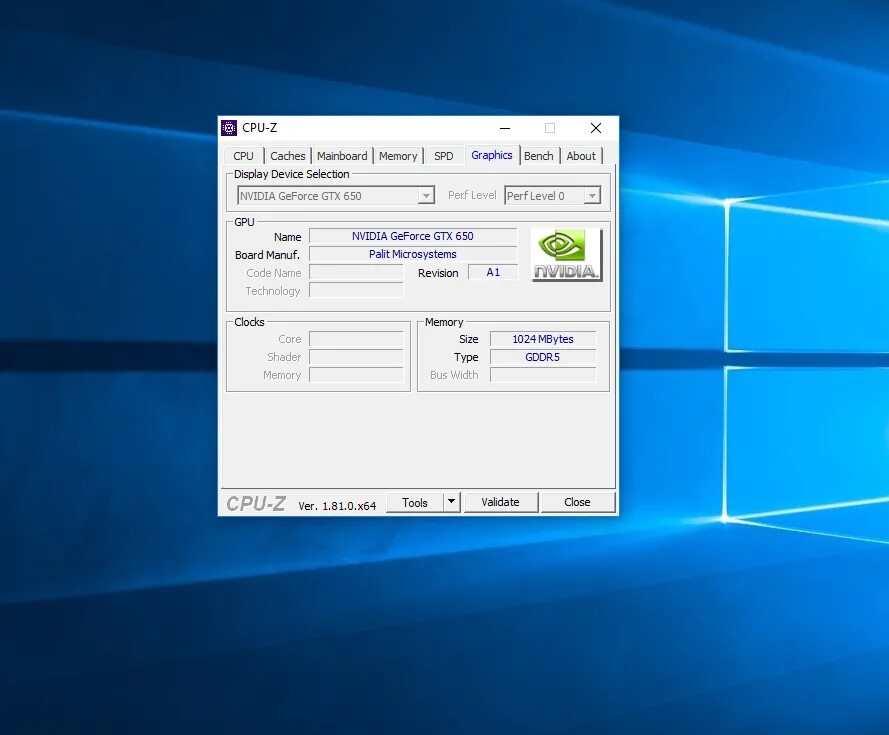889x735 pixels.
Task: Click the GPU Name field value
Action: coord(413,236)
